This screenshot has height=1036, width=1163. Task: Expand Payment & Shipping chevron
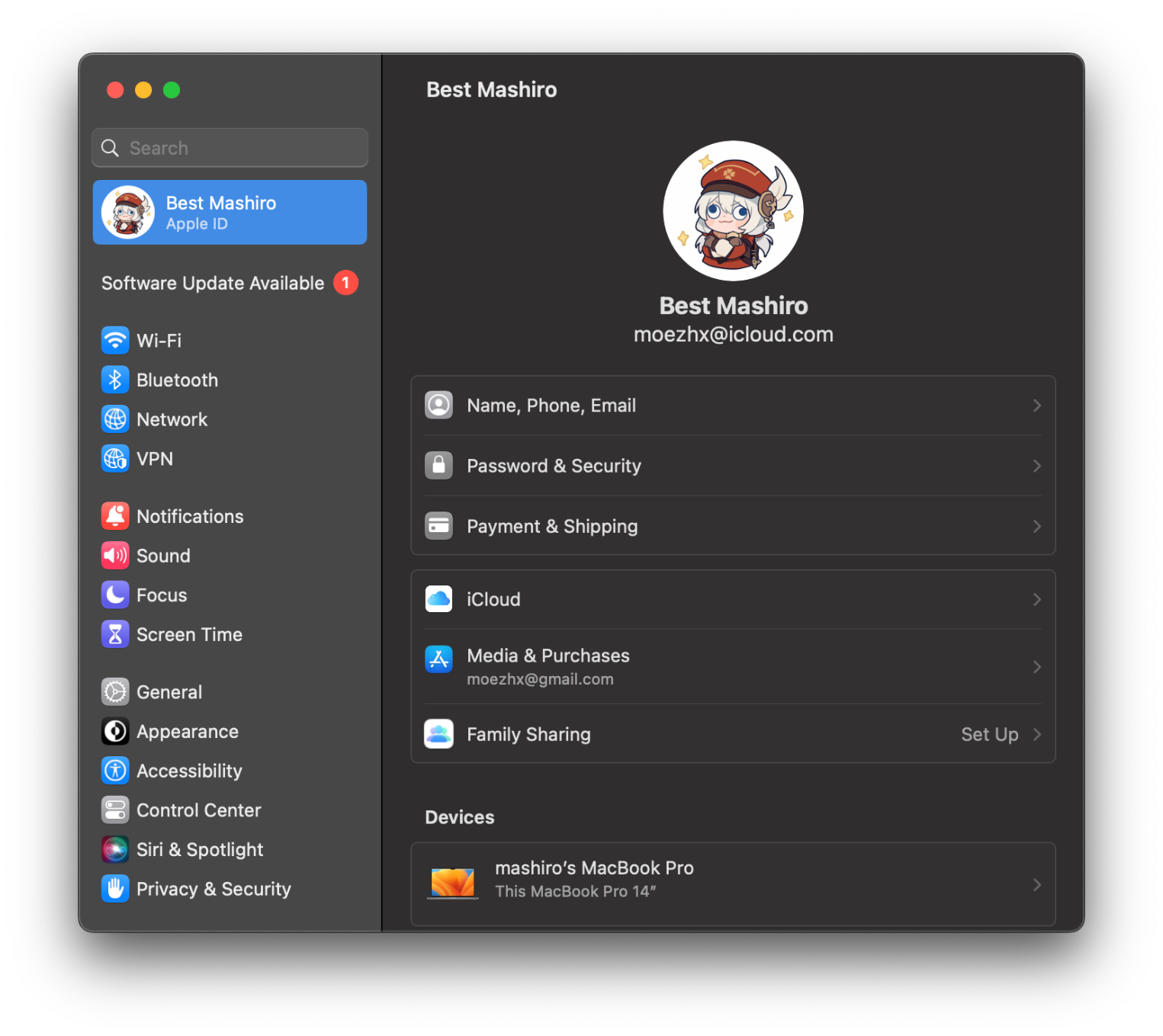point(1037,526)
